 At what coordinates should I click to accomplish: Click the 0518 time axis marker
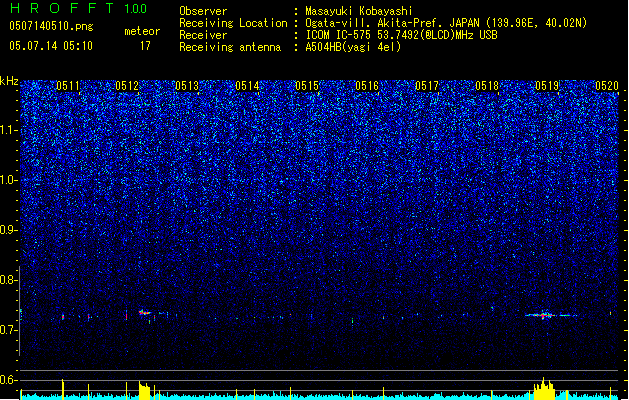(x=487, y=86)
